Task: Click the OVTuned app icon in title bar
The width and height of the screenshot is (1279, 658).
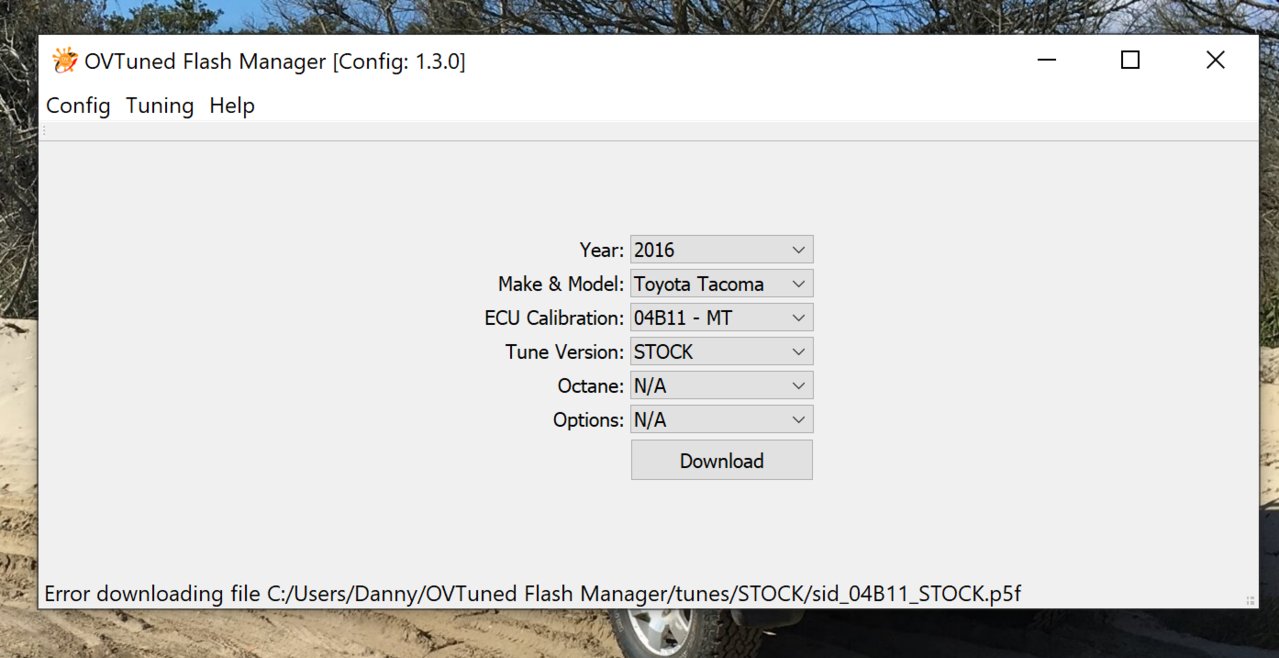Action: point(64,61)
